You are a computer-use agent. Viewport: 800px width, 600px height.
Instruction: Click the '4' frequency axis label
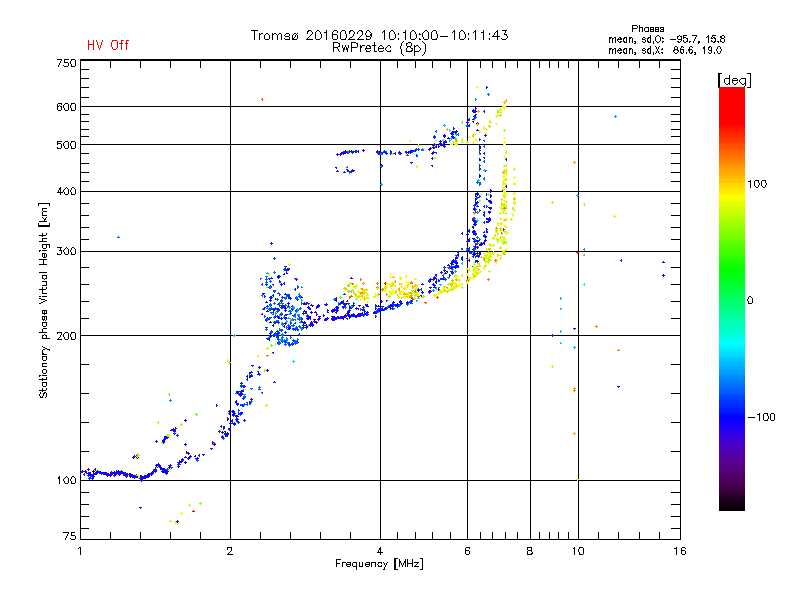tap(380, 551)
